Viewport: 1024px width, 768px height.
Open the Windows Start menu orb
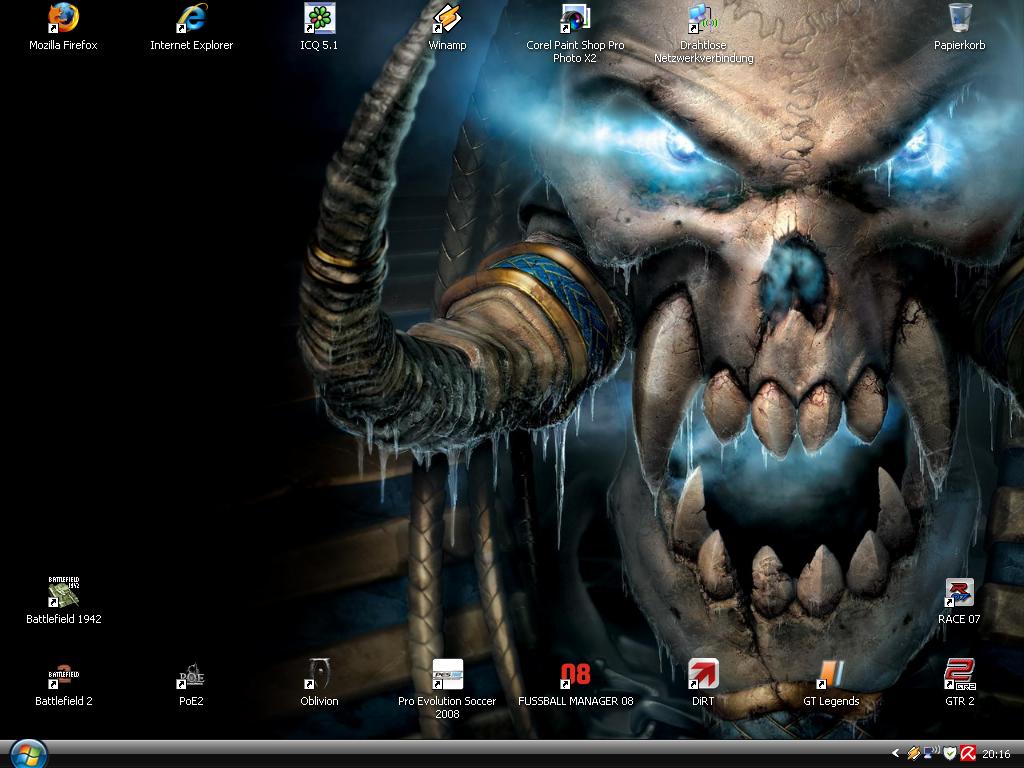click(28, 754)
